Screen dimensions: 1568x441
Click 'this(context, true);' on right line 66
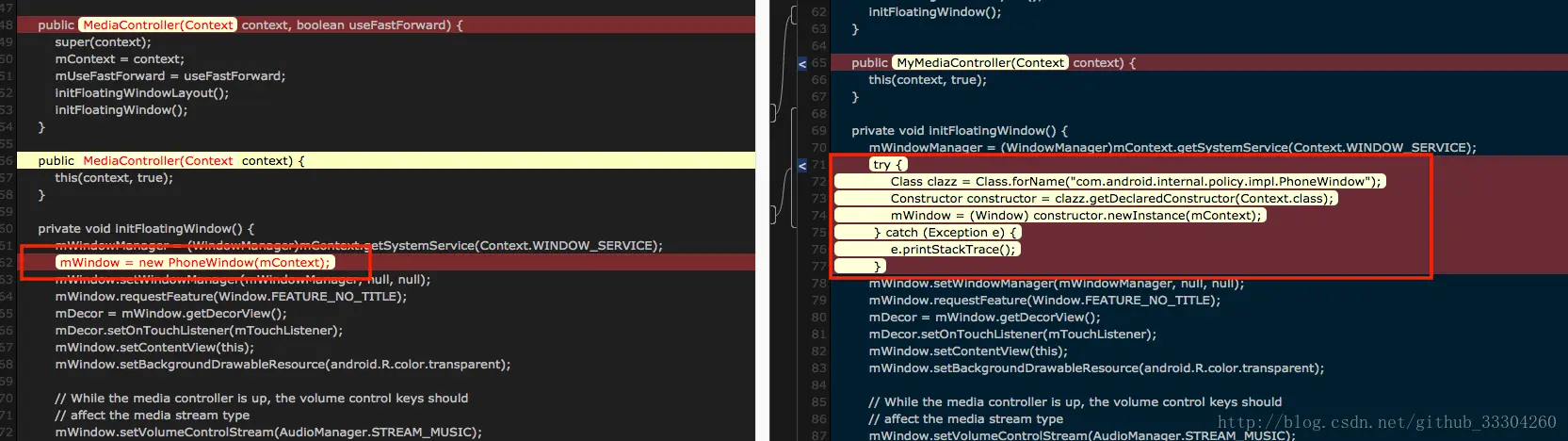(x=928, y=80)
